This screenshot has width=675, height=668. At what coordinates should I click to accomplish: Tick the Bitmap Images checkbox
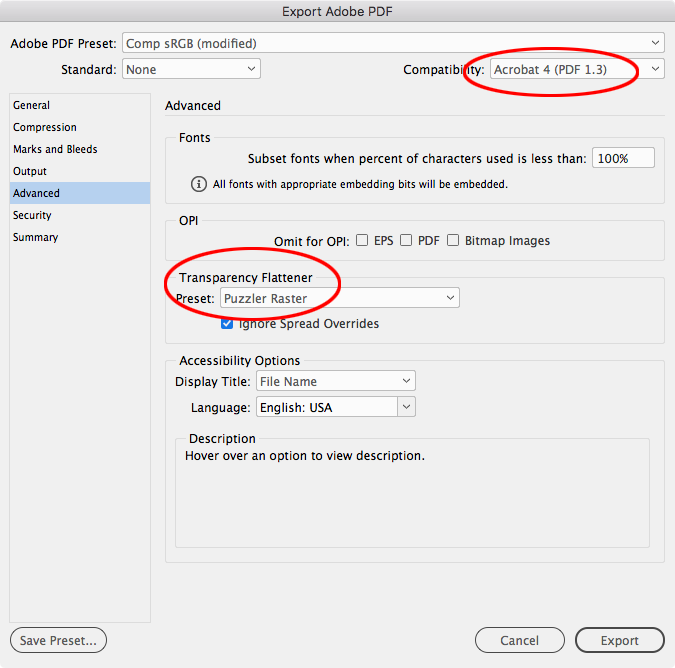[453, 240]
